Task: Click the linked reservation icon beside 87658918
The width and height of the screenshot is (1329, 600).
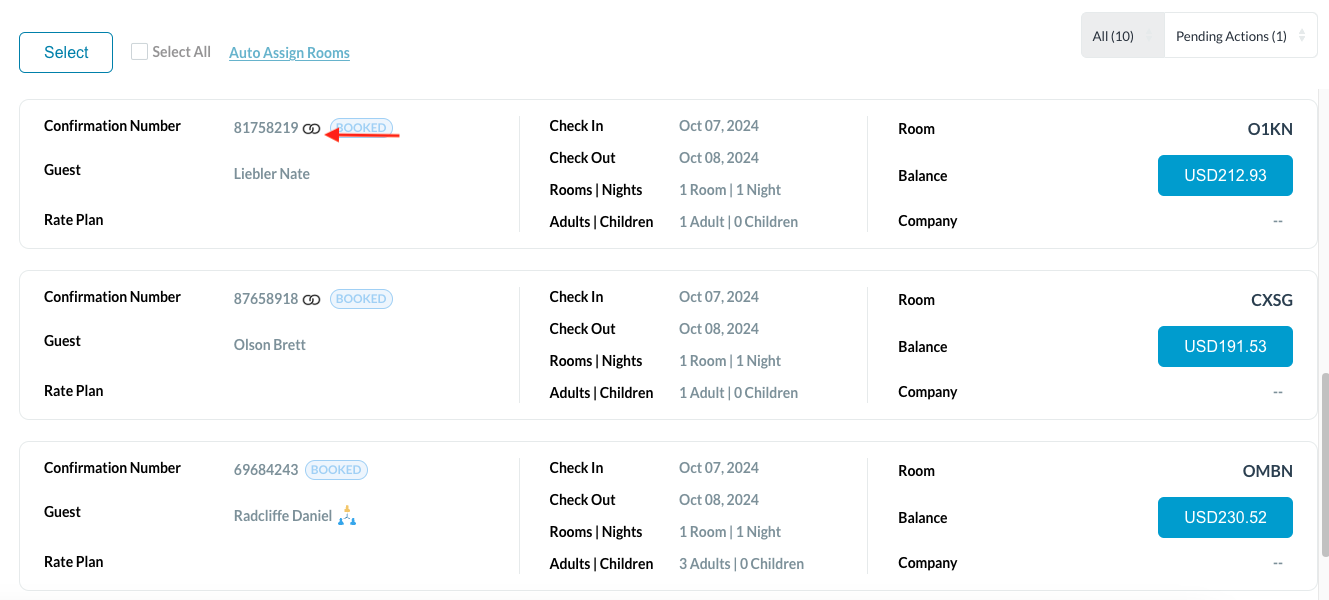Action: pyautogui.click(x=312, y=300)
